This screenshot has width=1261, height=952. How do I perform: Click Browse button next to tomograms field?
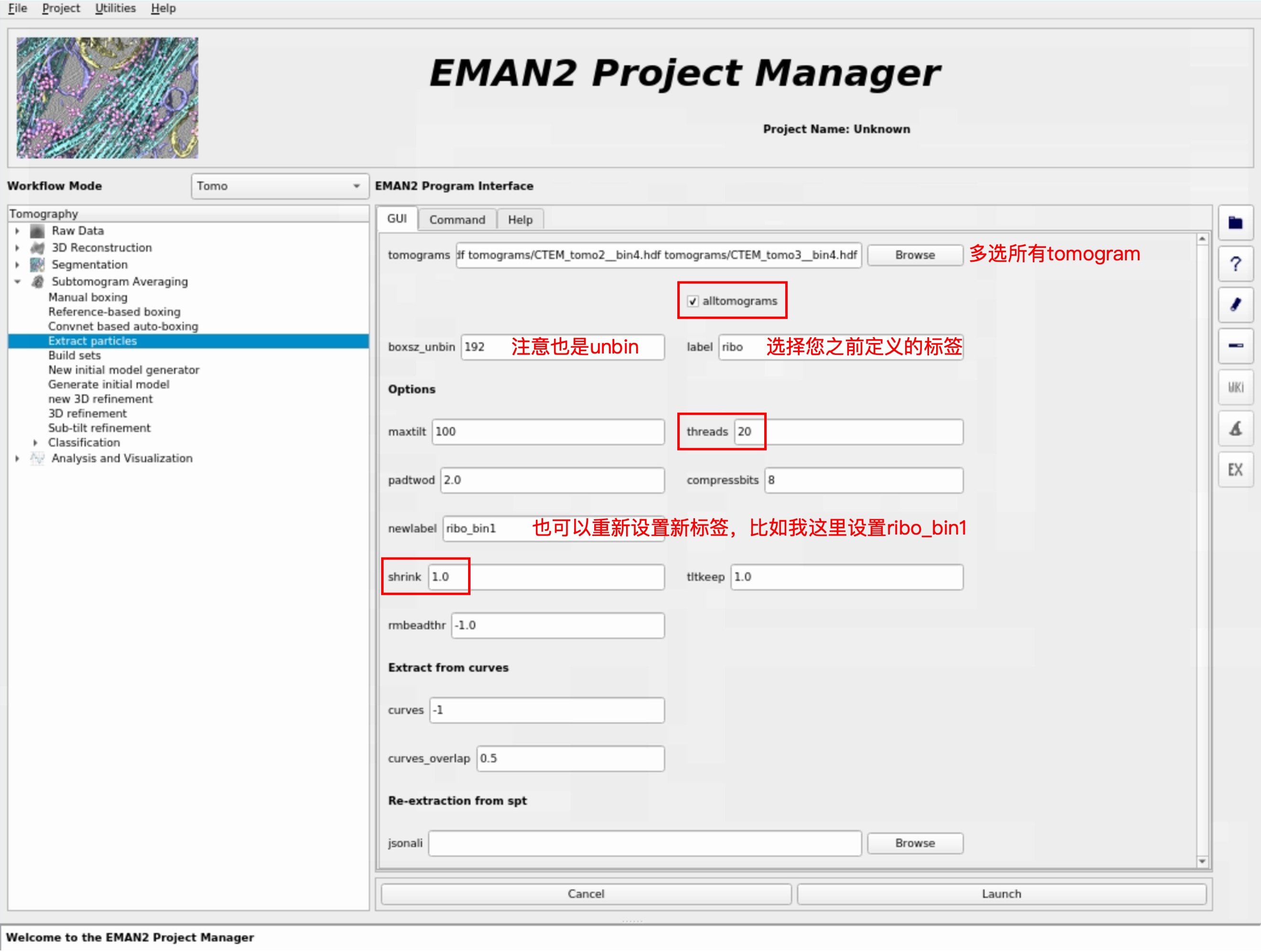tap(915, 255)
